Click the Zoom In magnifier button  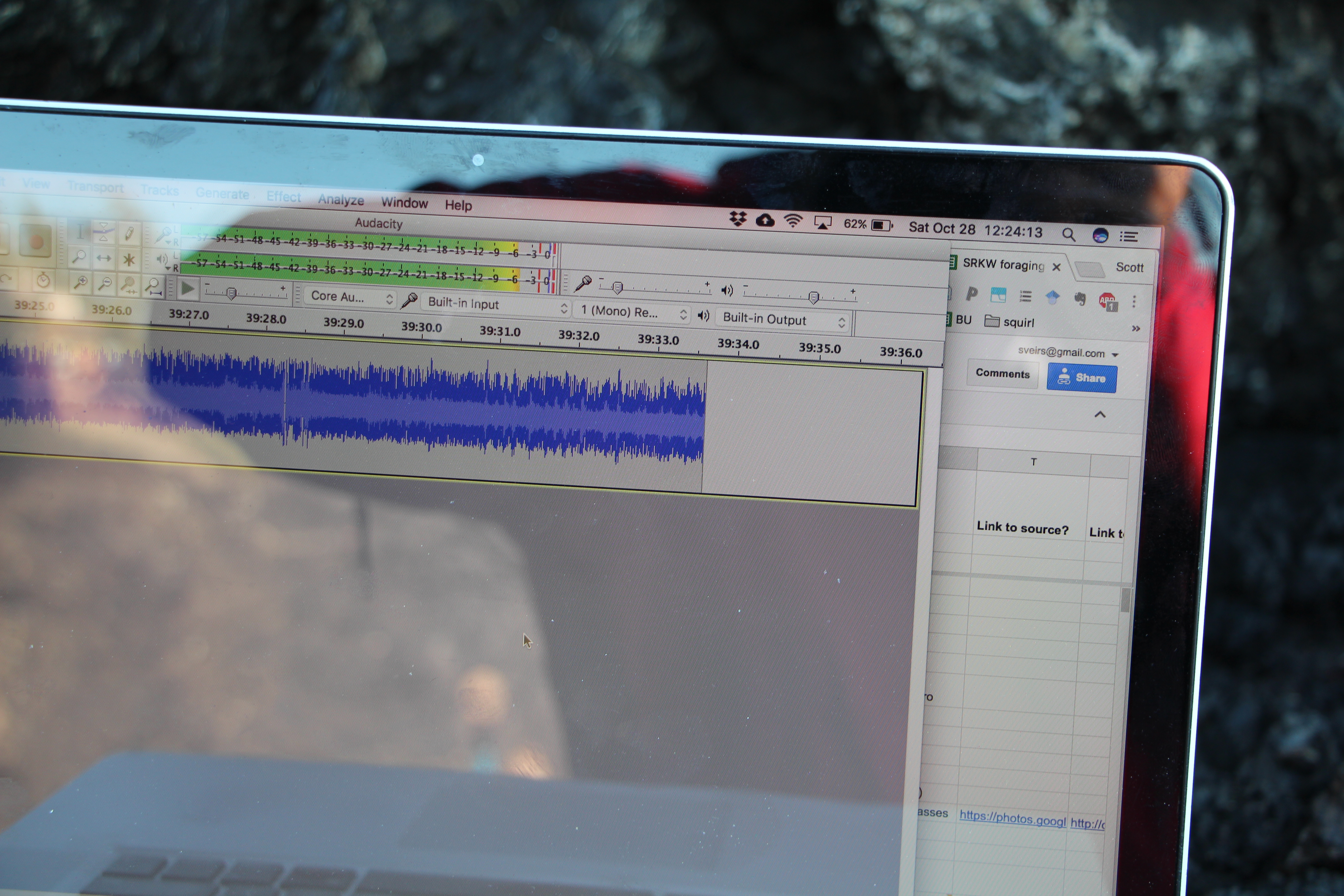[80, 282]
